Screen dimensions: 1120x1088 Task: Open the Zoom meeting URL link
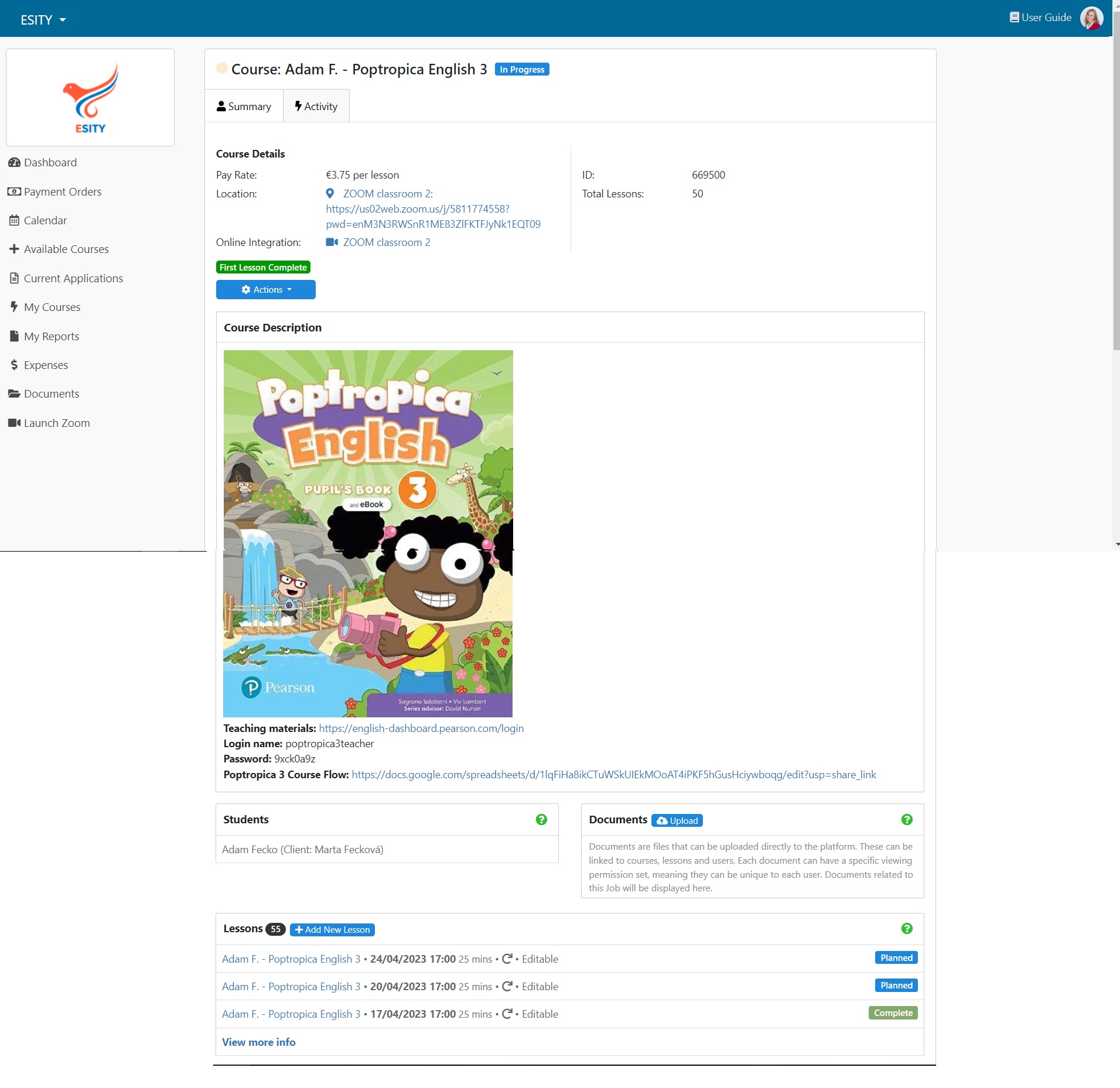click(433, 217)
